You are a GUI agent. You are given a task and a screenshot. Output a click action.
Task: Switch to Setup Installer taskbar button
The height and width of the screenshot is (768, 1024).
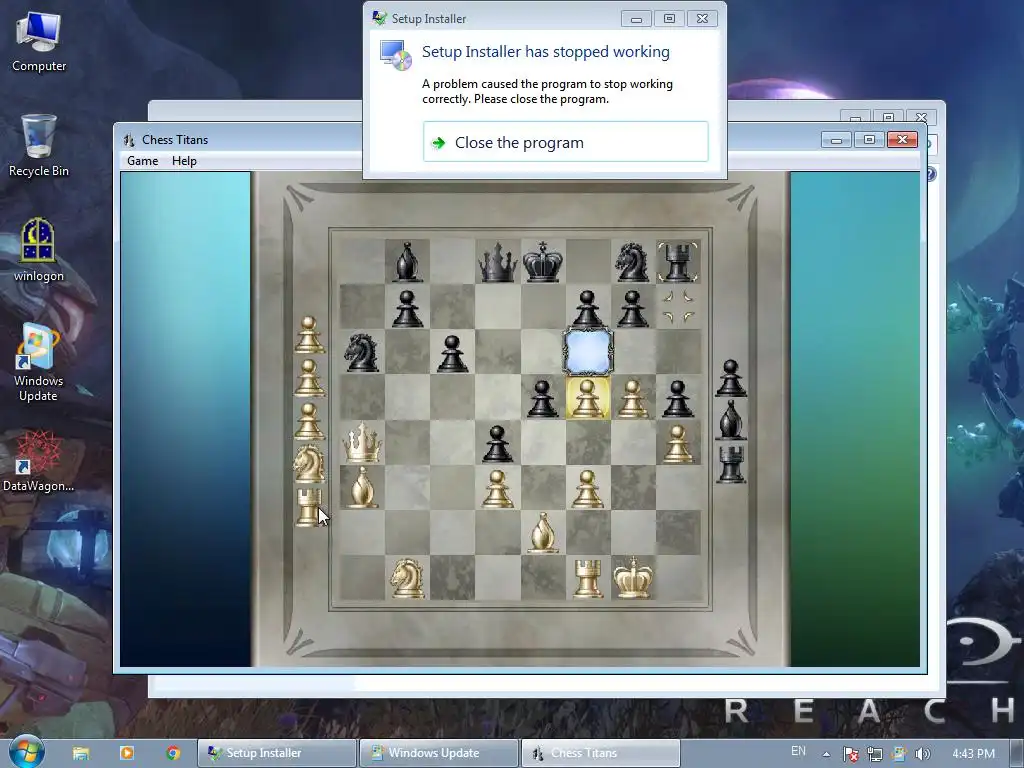coord(277,753)
